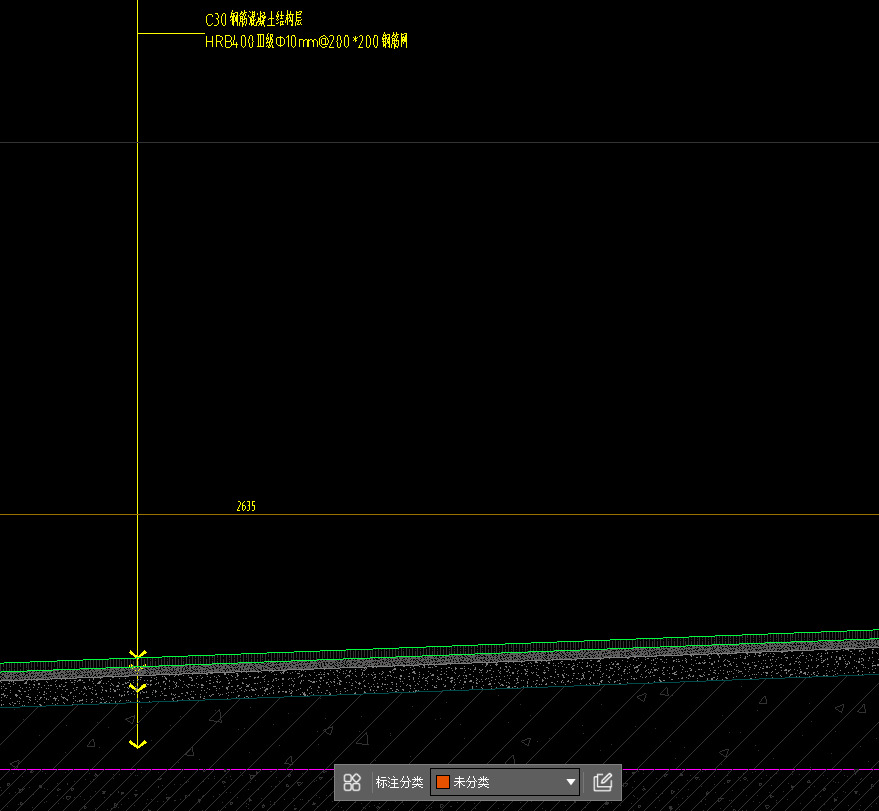Click the 标注分类 label
The height and width of the screenshot is (811, 879).
399,782
